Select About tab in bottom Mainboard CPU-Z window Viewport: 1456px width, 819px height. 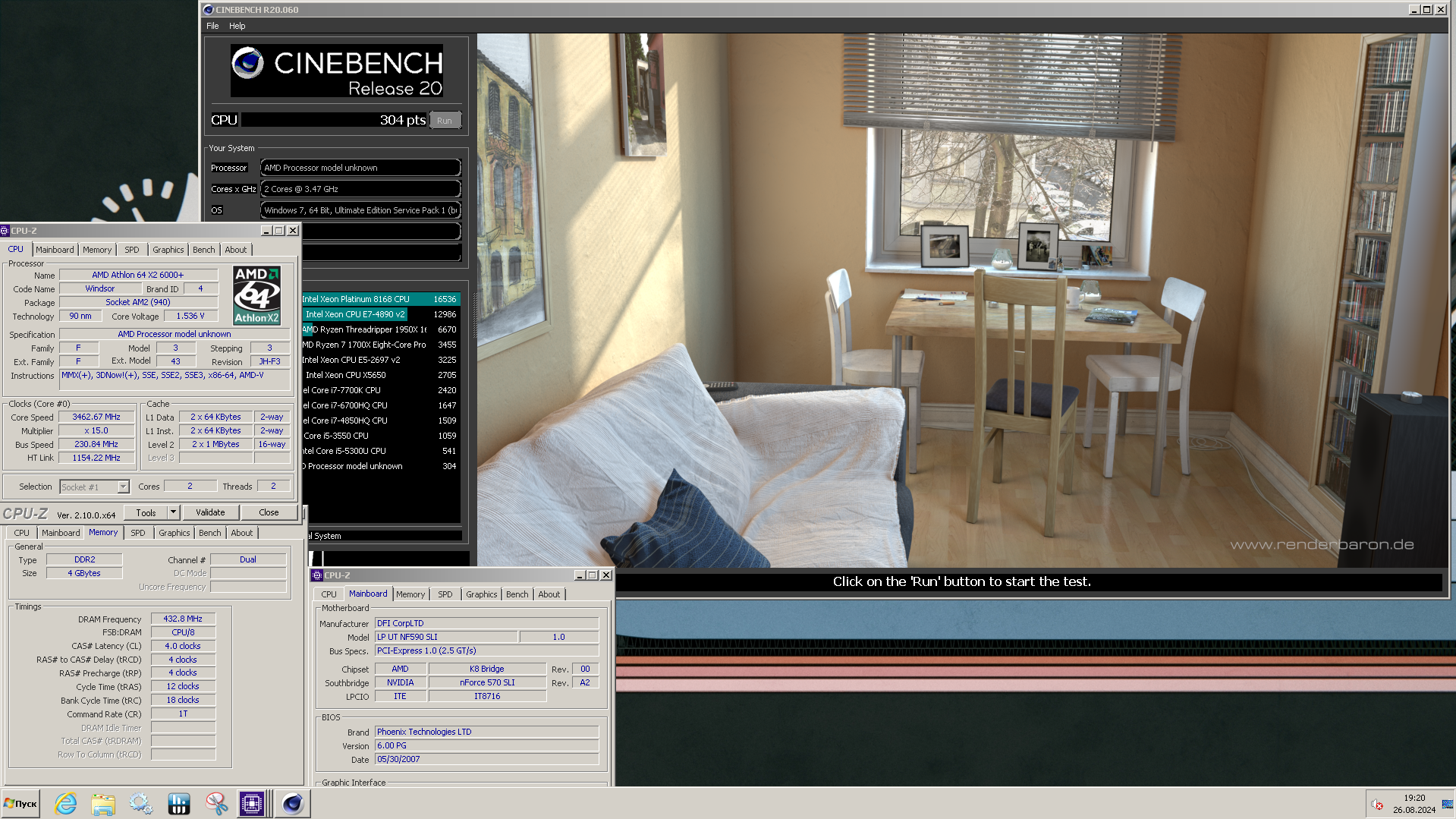pos(549,594)
